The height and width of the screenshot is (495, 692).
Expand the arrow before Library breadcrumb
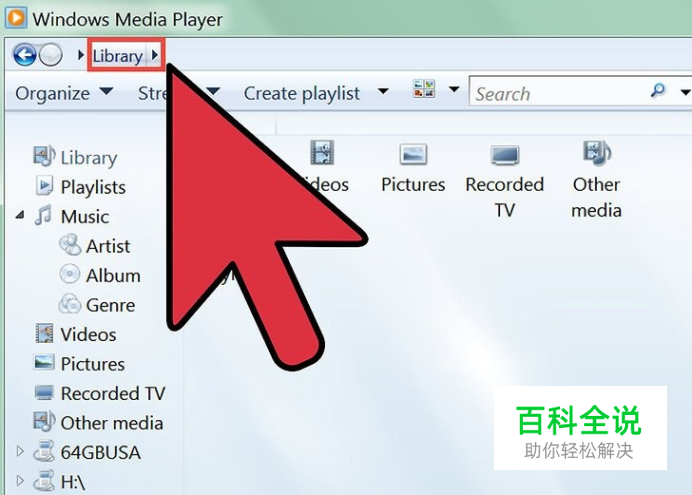click(80, 55)
